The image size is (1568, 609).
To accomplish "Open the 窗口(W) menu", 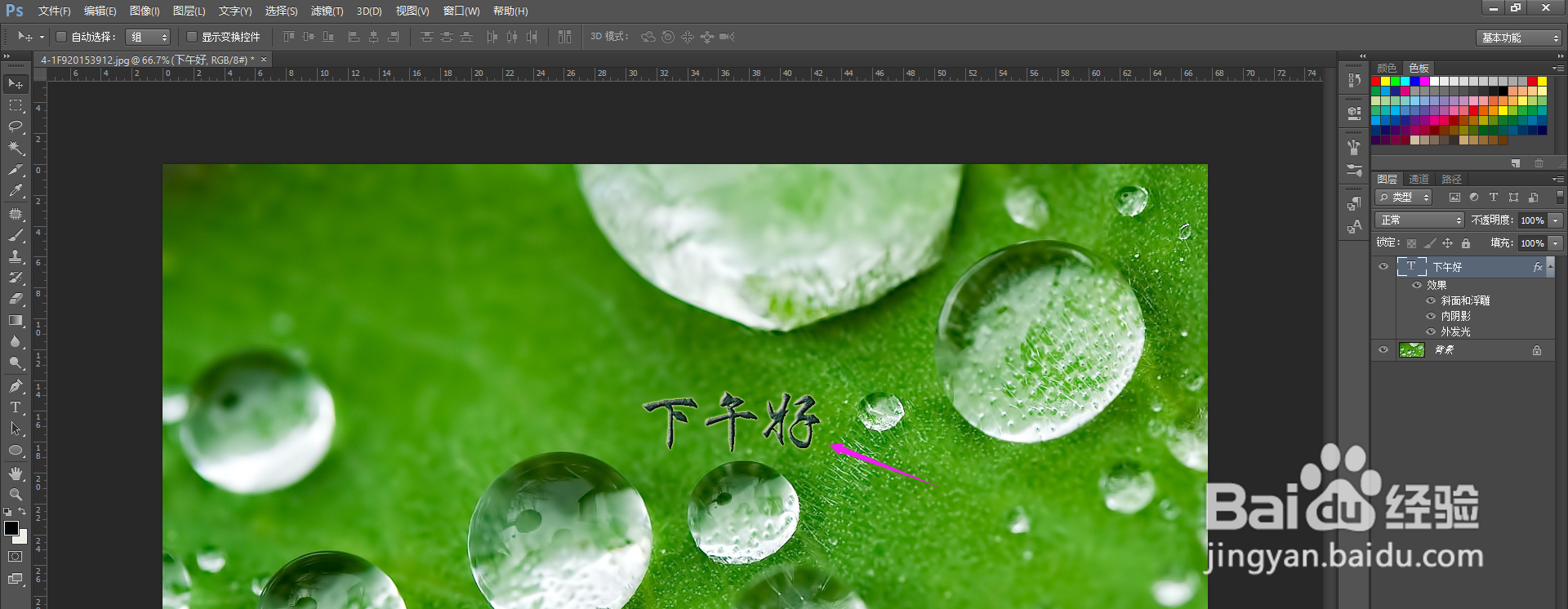I will point(461,11).
